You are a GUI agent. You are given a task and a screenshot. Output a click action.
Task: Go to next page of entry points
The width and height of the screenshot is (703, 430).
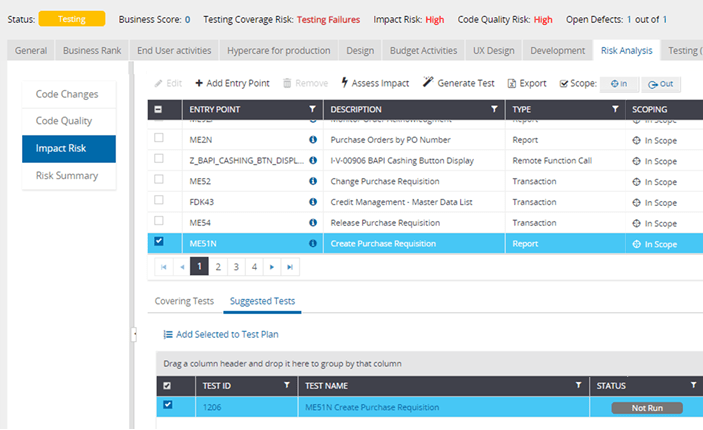pyautogui.click(x=272, y=267)
